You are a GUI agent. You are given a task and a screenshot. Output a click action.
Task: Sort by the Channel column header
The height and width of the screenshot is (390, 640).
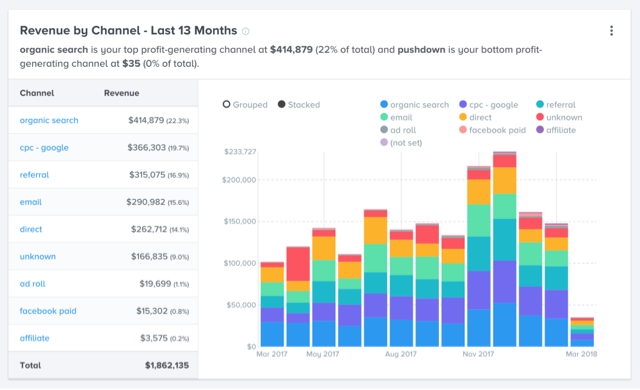[37, 93]
